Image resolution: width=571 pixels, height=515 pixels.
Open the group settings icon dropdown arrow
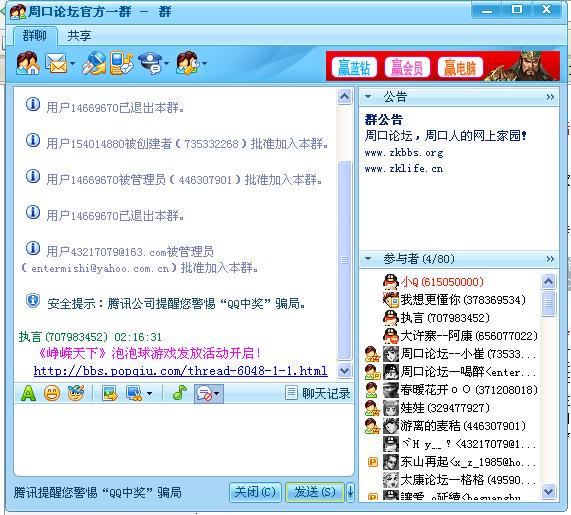(x=204, y=64)
